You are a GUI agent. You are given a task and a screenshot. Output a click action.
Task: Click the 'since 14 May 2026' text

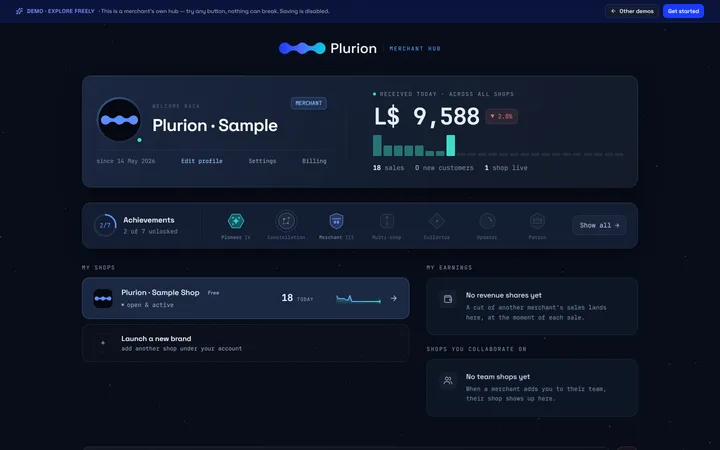click(x=125, y=161)
